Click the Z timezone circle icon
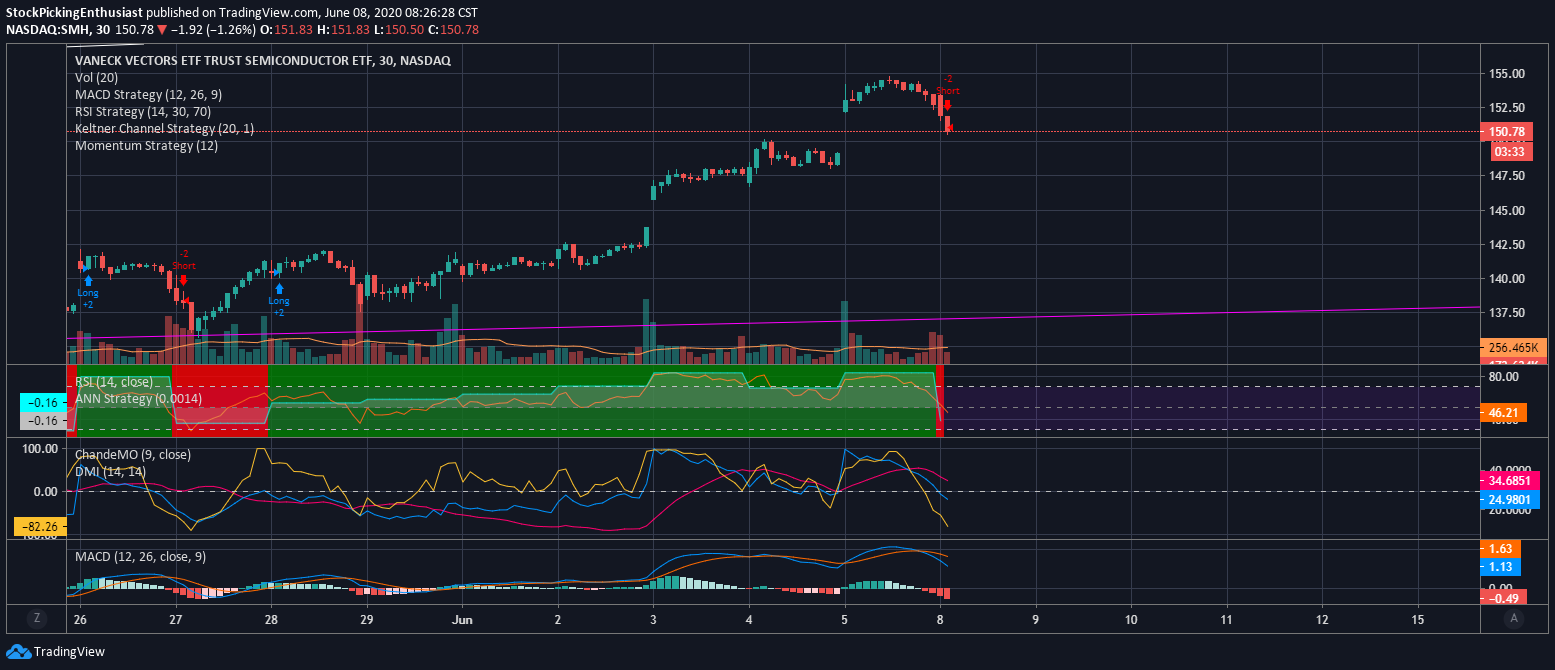Screen dimensions: 1555x670 pyautogui.click(x=37, y=618)
